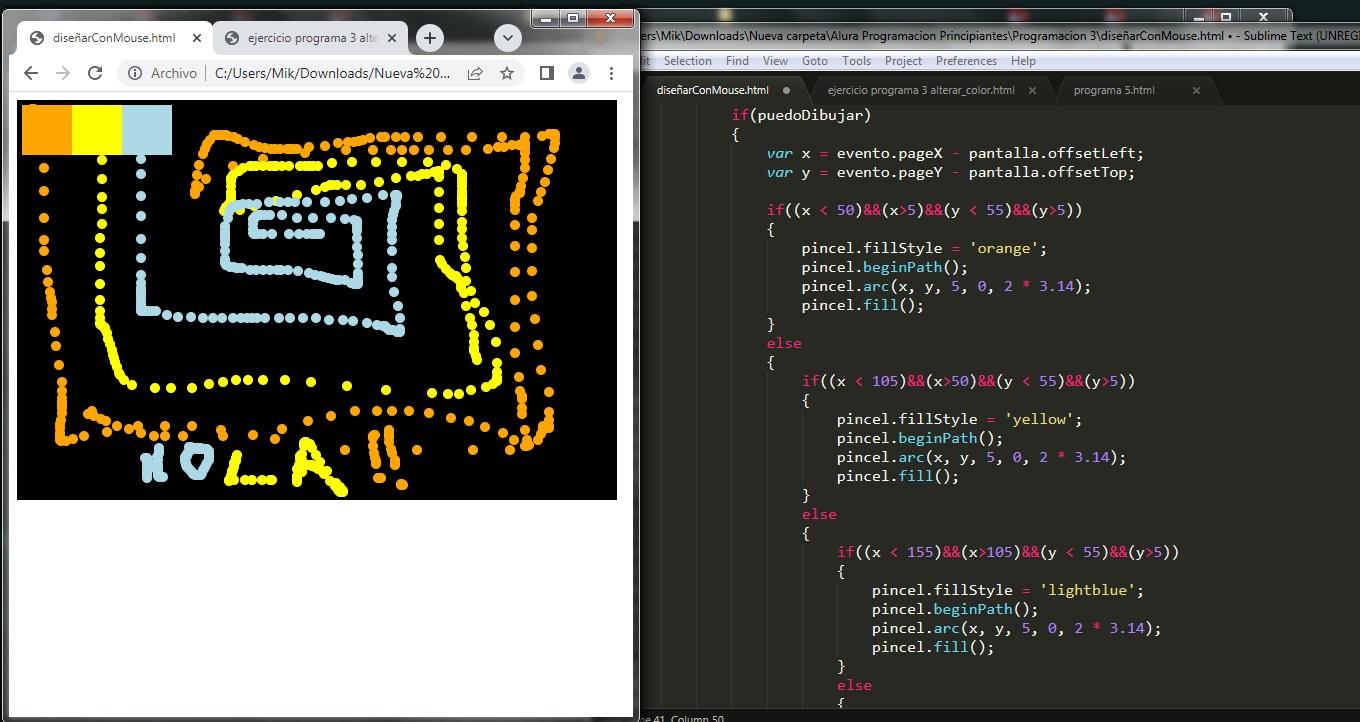The width and height of the screenshot is (1360, 722).
Task: Close the ejercicio programa 3 Chrome tab
Action: tap(392, 38)
